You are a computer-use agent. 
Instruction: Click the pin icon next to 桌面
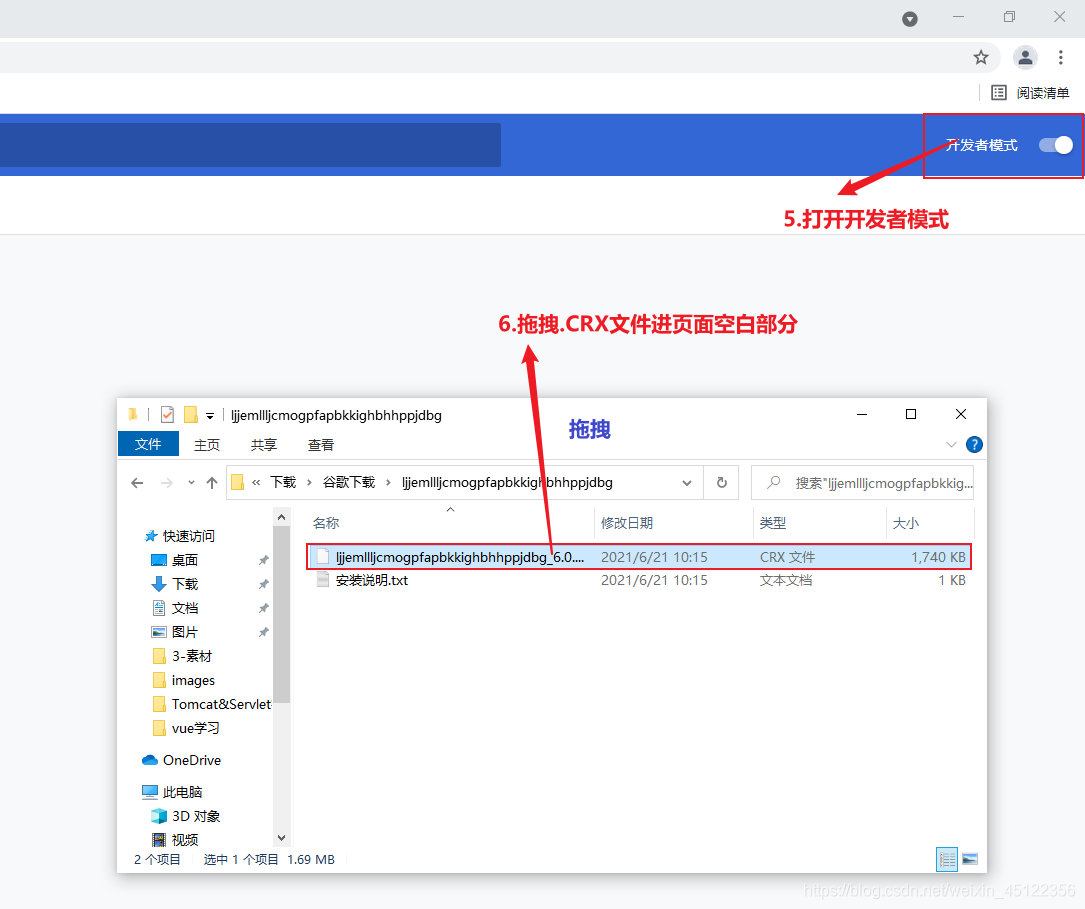(x=264, y=560)
